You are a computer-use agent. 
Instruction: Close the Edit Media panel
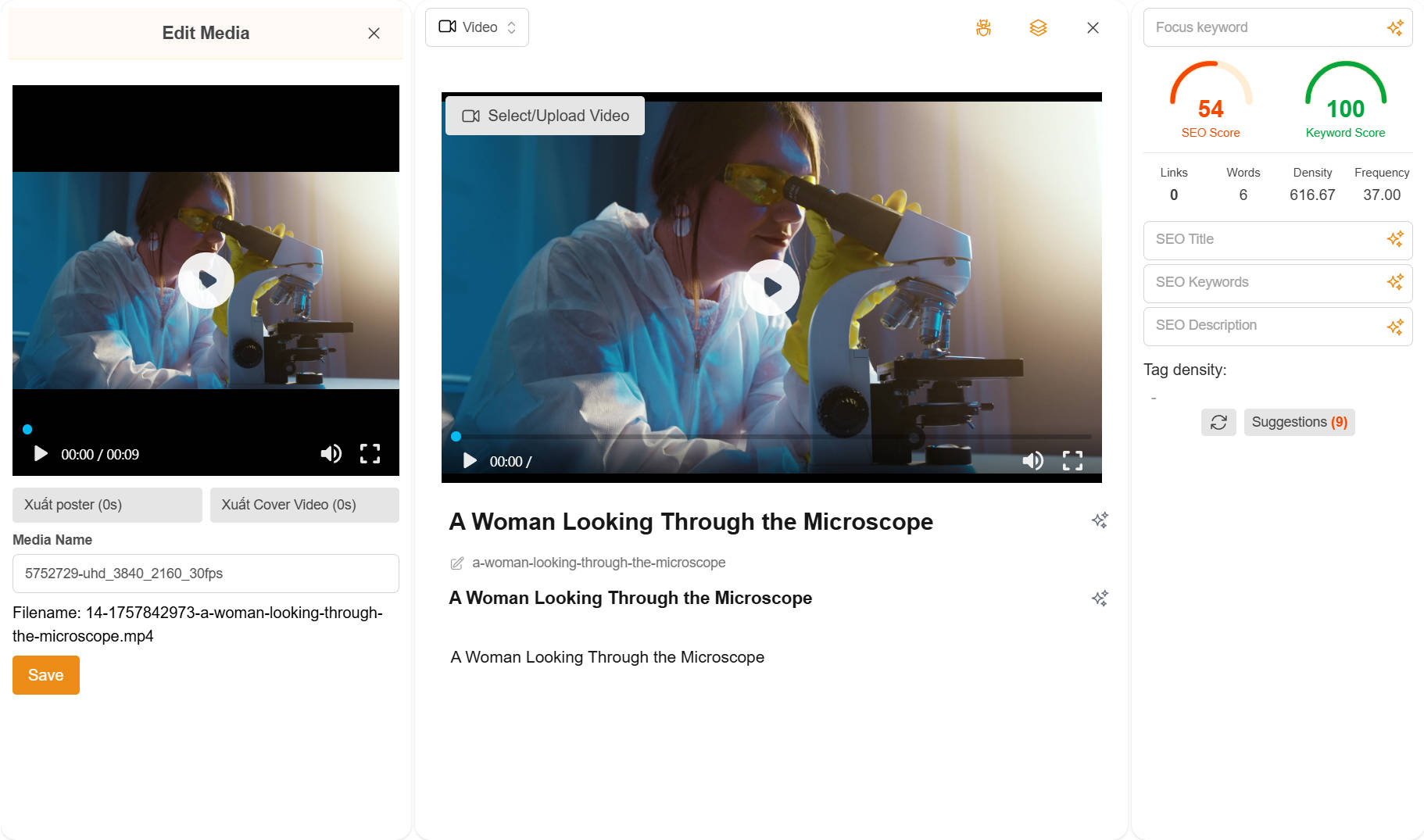[374, 33]
